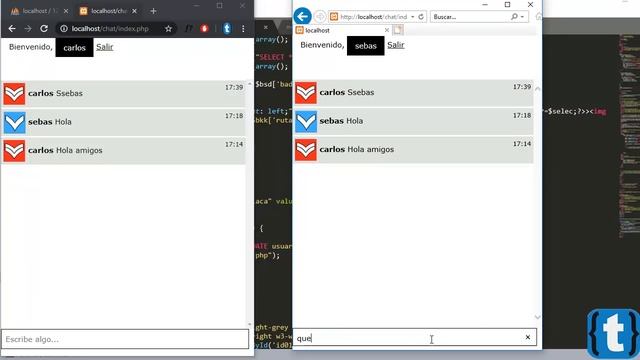Viewport: 640px width, 360px height.
Task: Click the 17:14 timestamp in IE window
Action: (522, 144)
